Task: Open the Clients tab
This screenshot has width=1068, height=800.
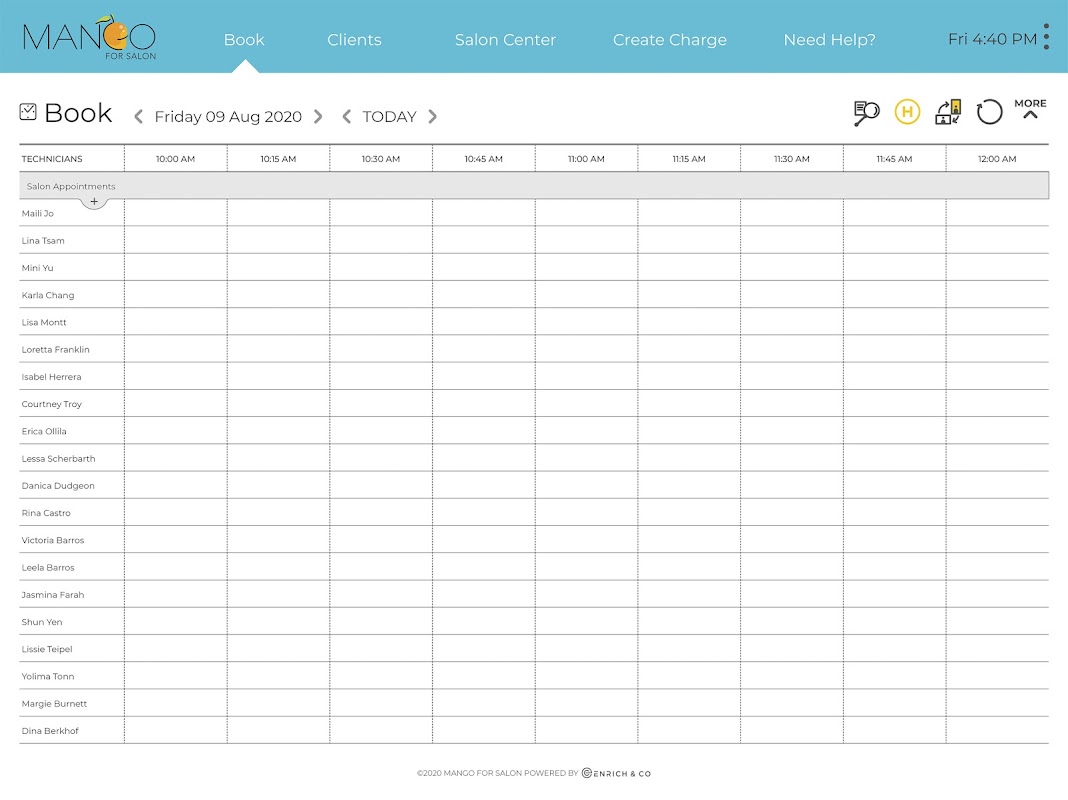Action: [354, 39]
